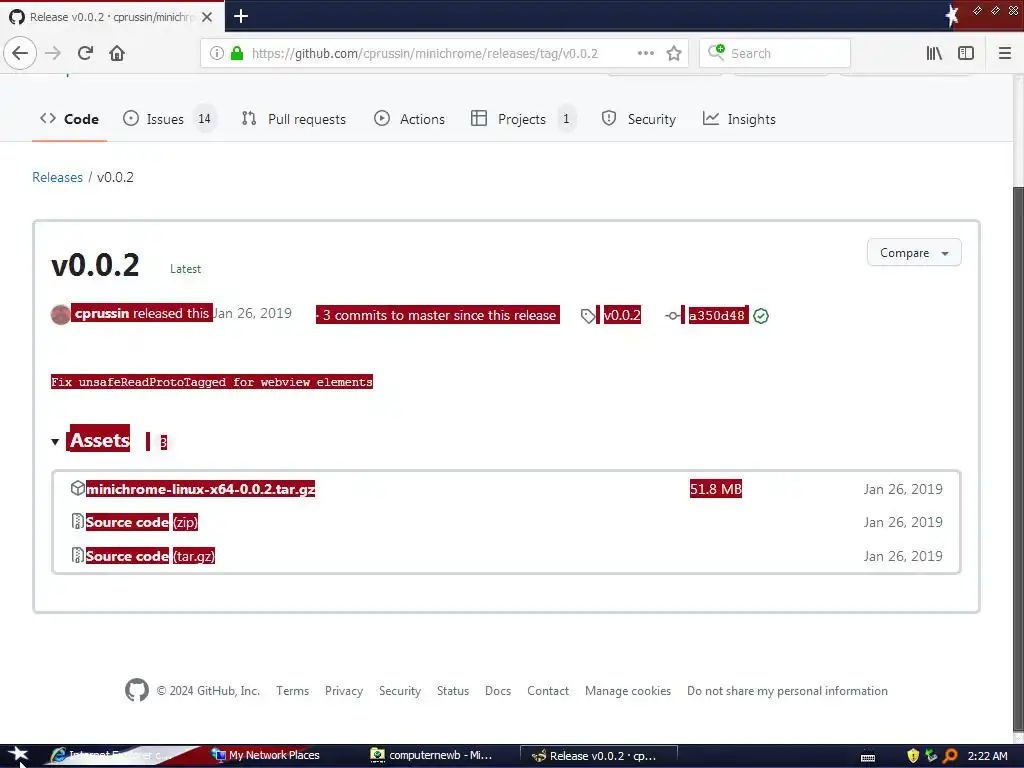Click the browser Search box

pyautogui.click(x=775, y=53)
